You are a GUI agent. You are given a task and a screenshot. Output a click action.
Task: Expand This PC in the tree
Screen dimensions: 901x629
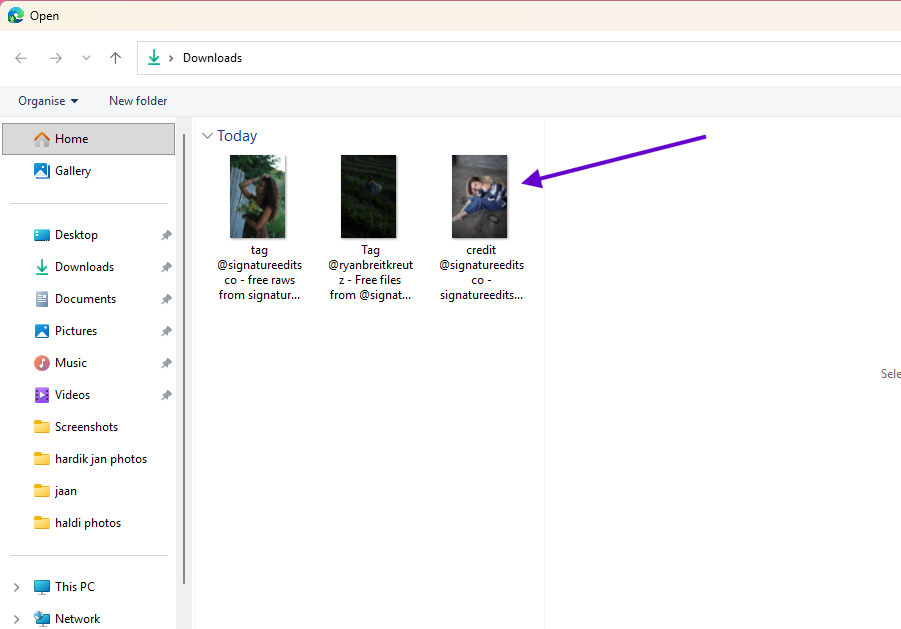click(16, 586)
